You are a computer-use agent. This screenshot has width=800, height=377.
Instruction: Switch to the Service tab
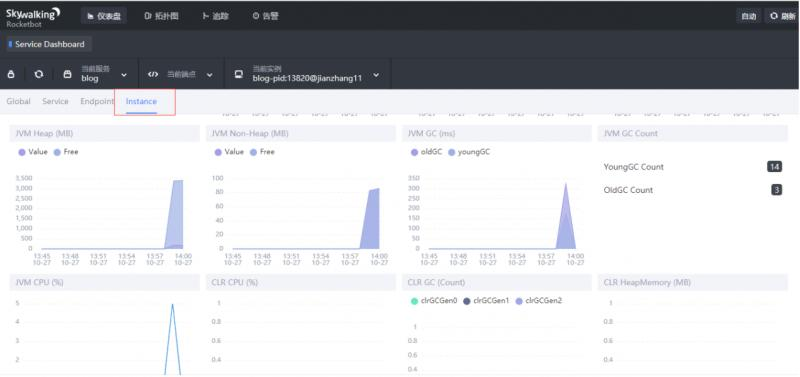tap(55, 102)
